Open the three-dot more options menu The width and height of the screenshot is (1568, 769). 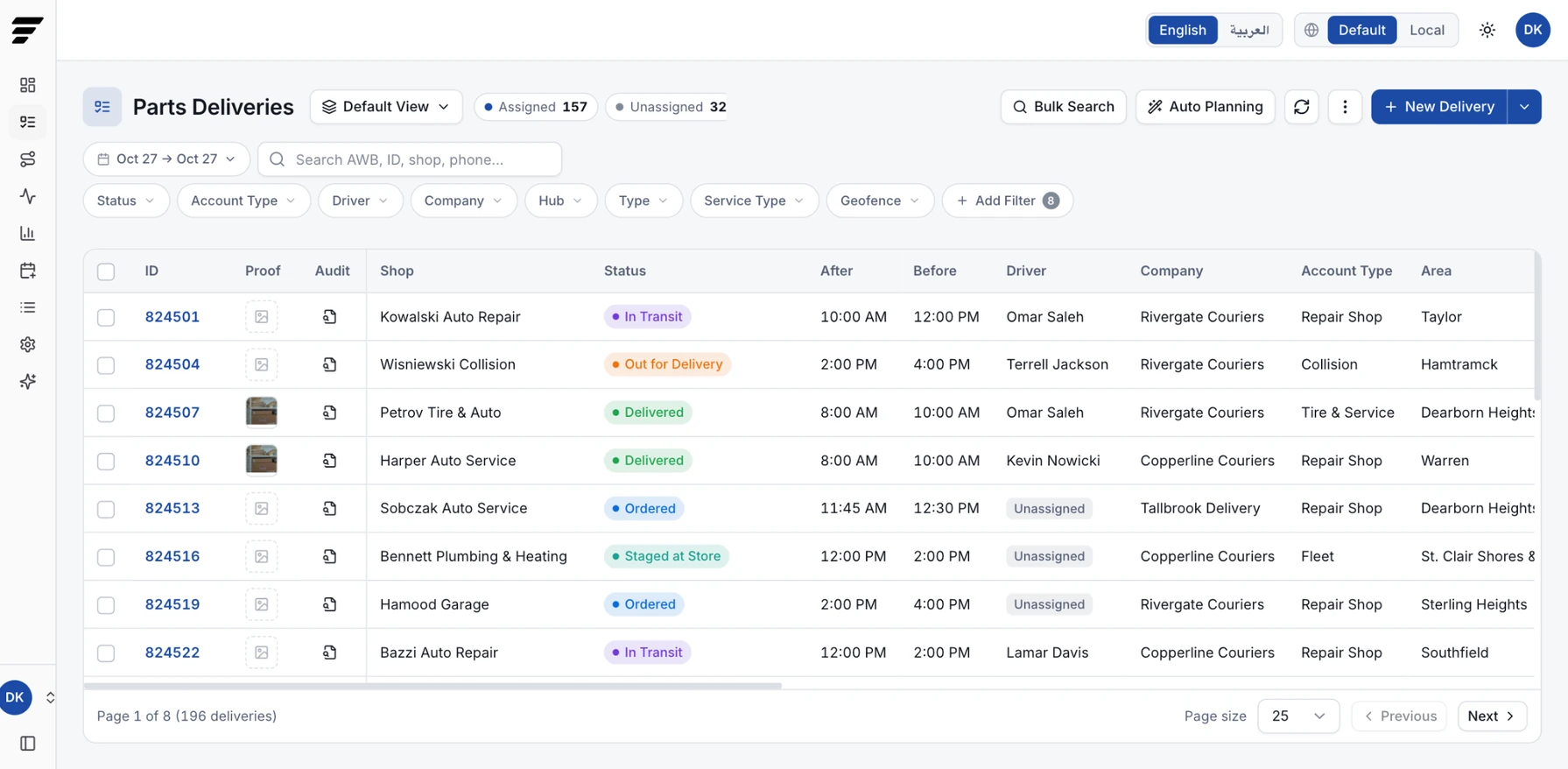coord(1346,107)
